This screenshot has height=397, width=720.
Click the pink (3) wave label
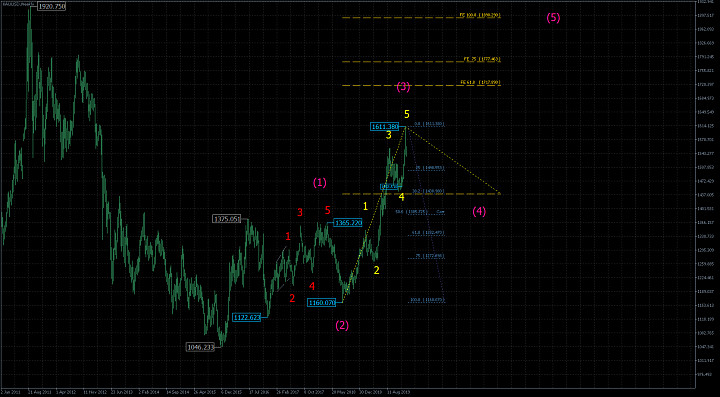click(403, 87)
